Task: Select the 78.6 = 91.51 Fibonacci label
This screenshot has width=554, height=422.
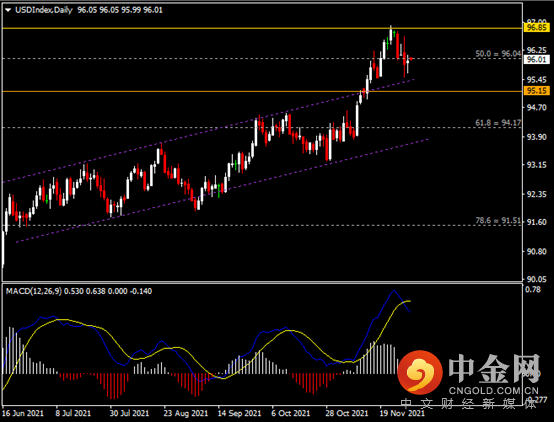Action: (498, 221)
